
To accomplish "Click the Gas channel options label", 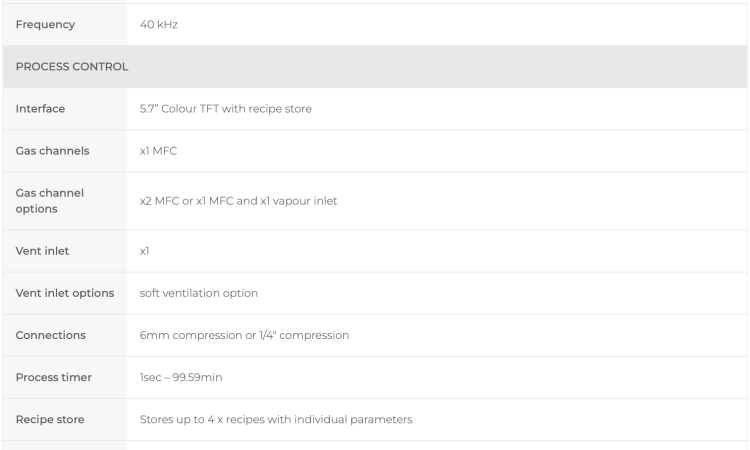I will tap(50, 201).
